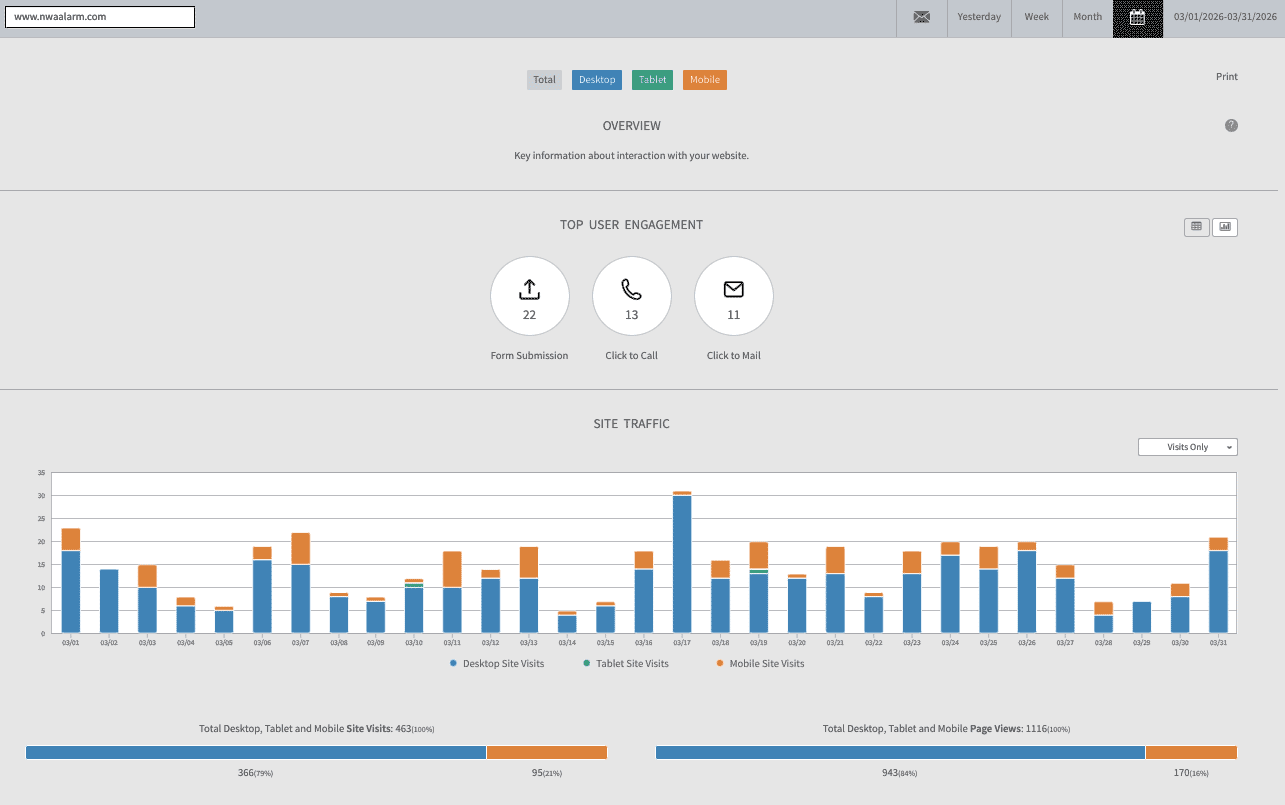The height and width of the screenshot is (805, 1285).
Task: Switch to table view icon
Action: coord(1196,227)
